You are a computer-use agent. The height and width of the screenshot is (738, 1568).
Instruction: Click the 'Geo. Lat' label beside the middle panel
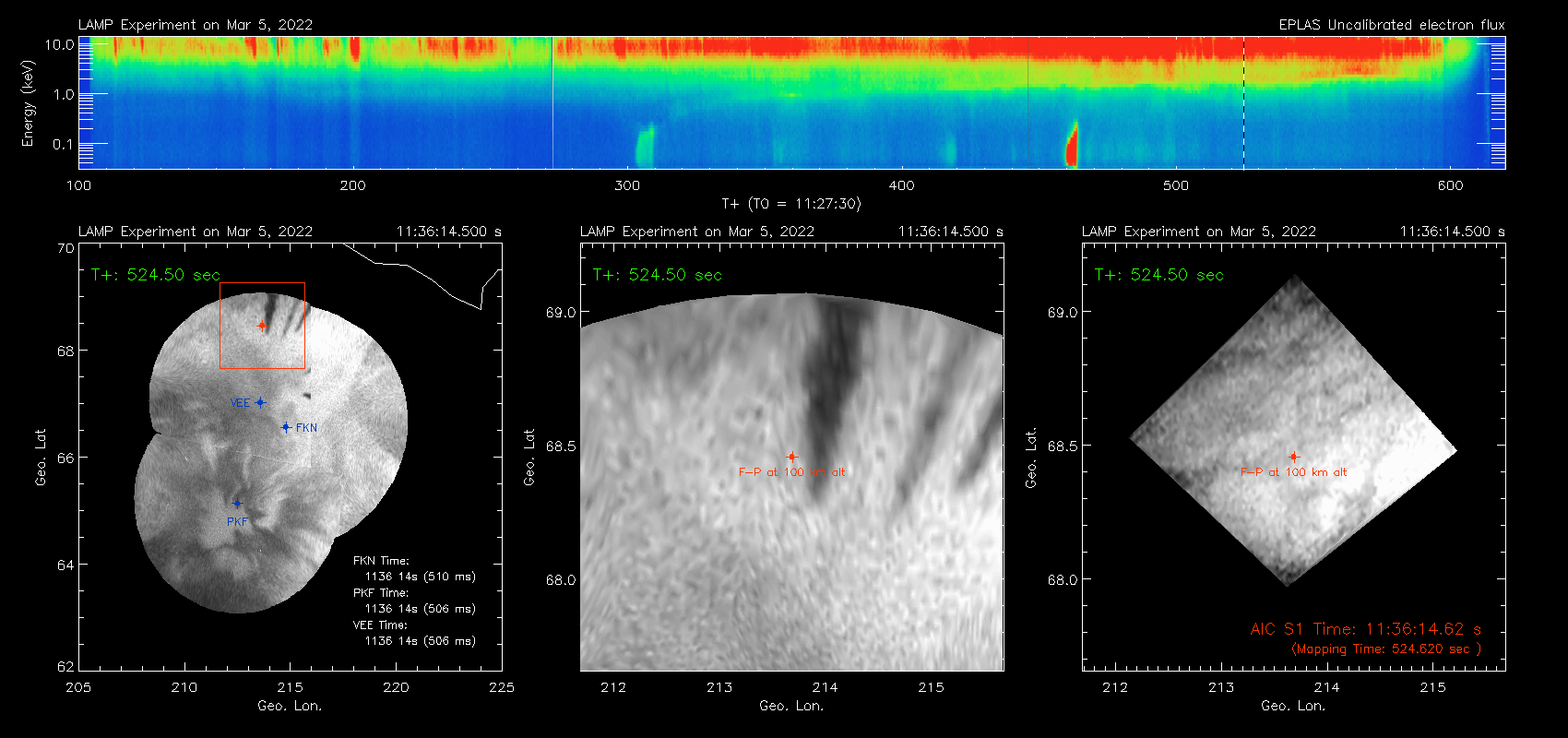click(x=529, y=458)
